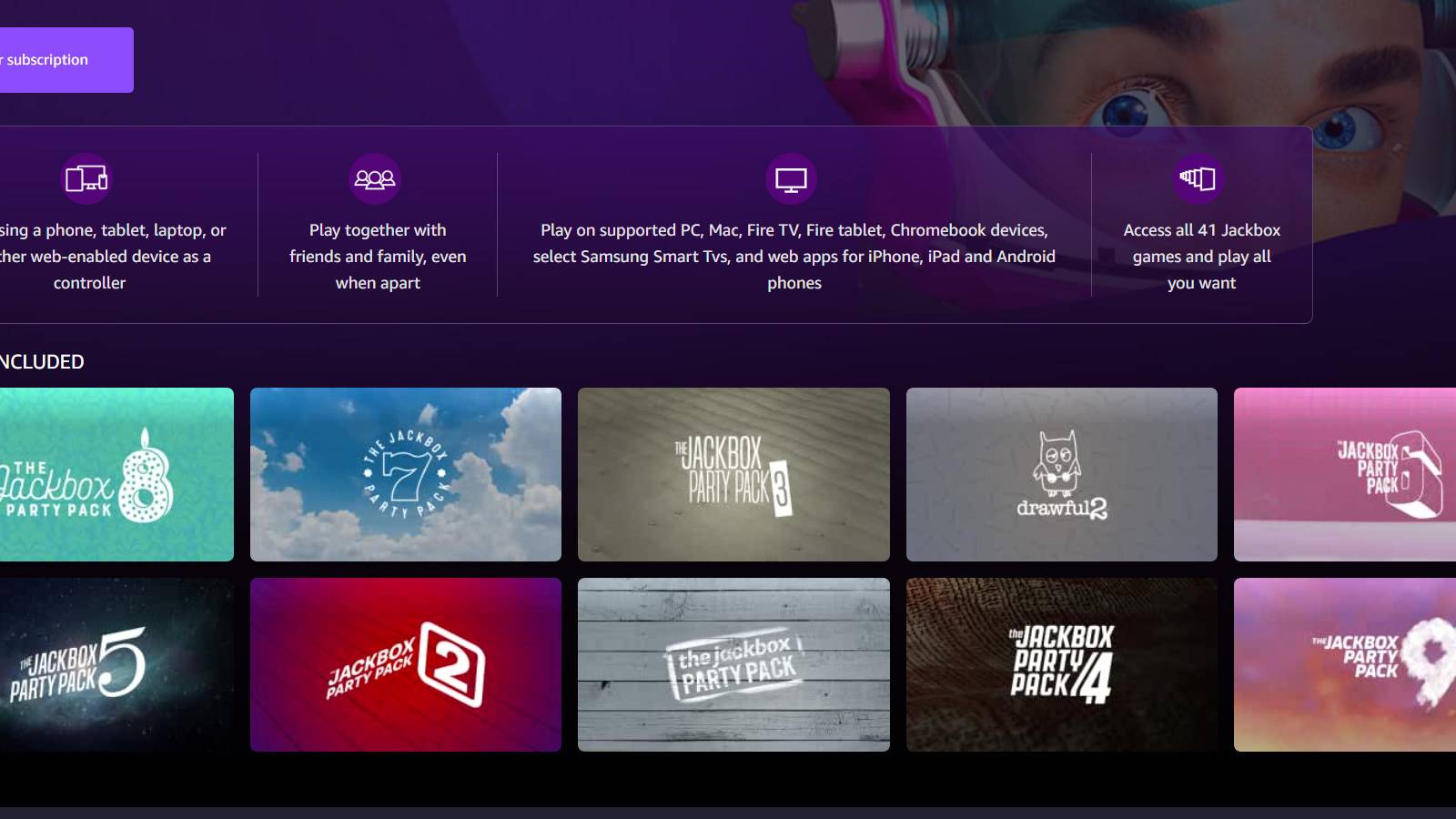
Task: Click the INCLUDED section heading
Action: [42, 362]
